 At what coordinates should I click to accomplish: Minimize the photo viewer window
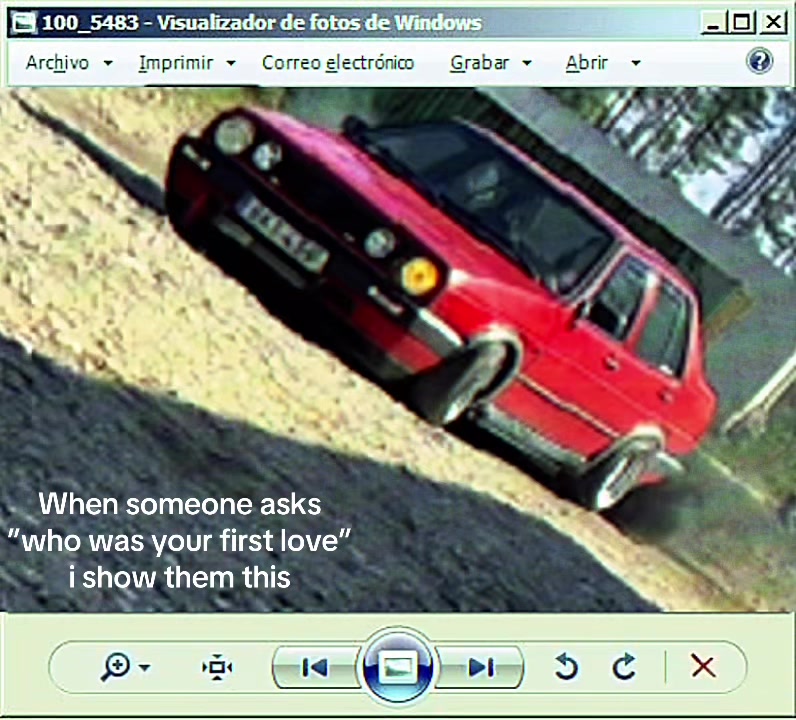point(713,23)
